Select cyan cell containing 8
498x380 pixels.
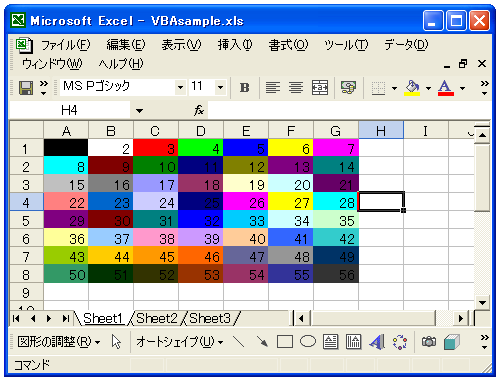66,166
